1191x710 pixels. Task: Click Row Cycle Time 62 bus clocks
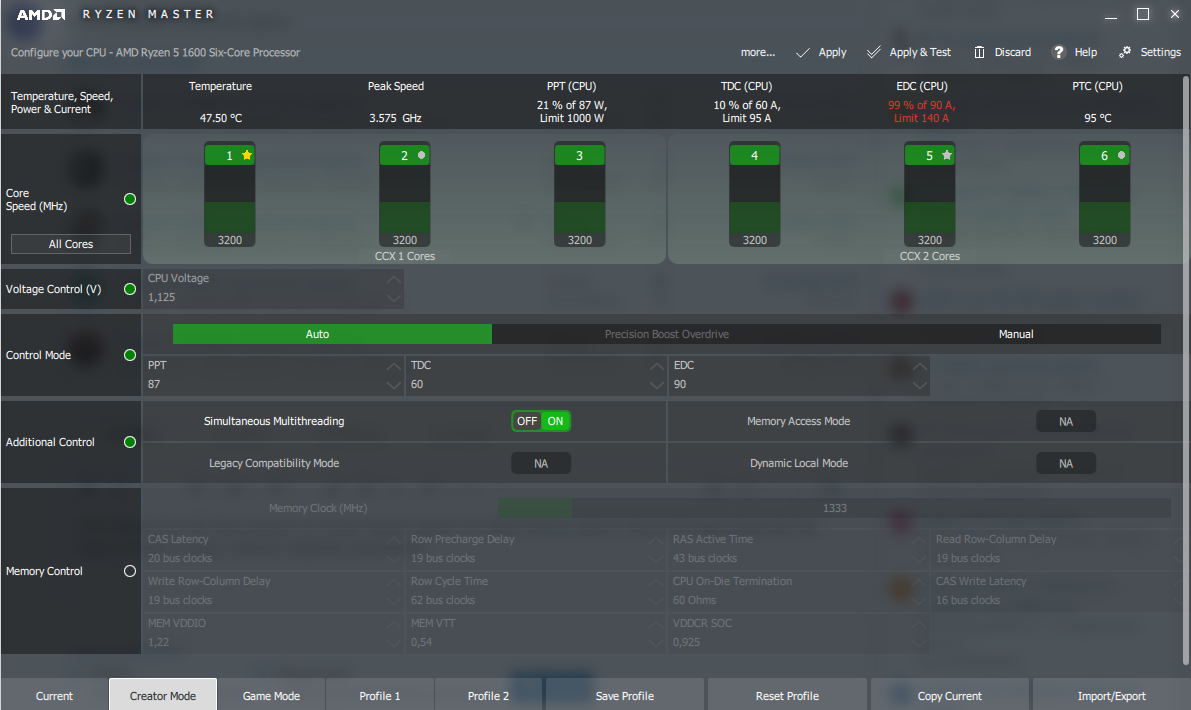(x=536, y=591)
